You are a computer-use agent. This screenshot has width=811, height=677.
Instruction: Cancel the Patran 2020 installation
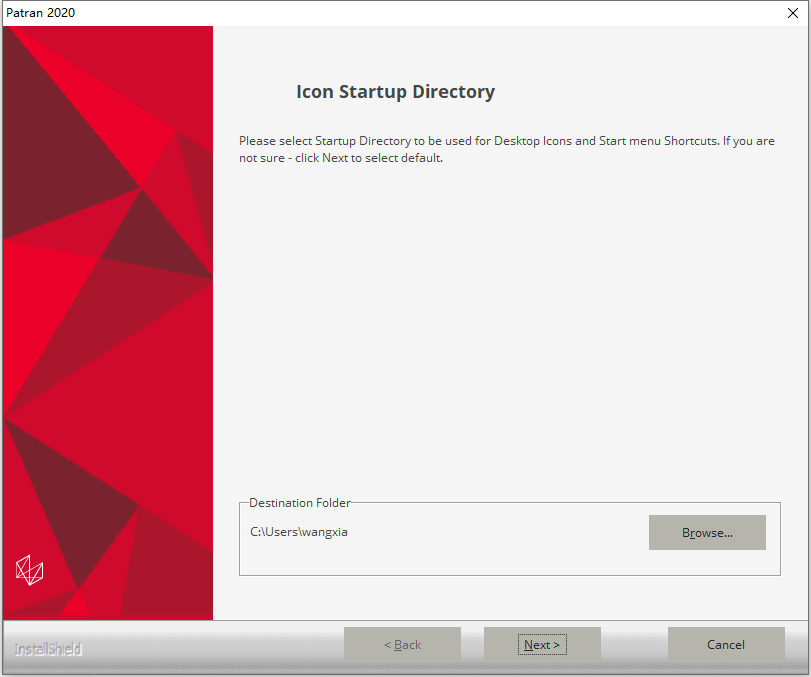click(x=726, y=644)
